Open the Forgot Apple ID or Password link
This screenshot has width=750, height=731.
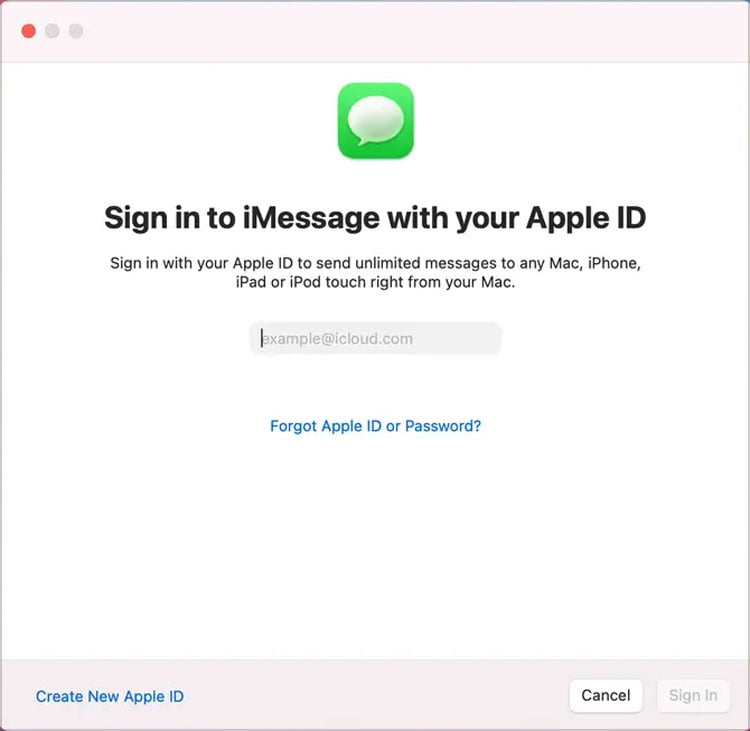[375, 426]
